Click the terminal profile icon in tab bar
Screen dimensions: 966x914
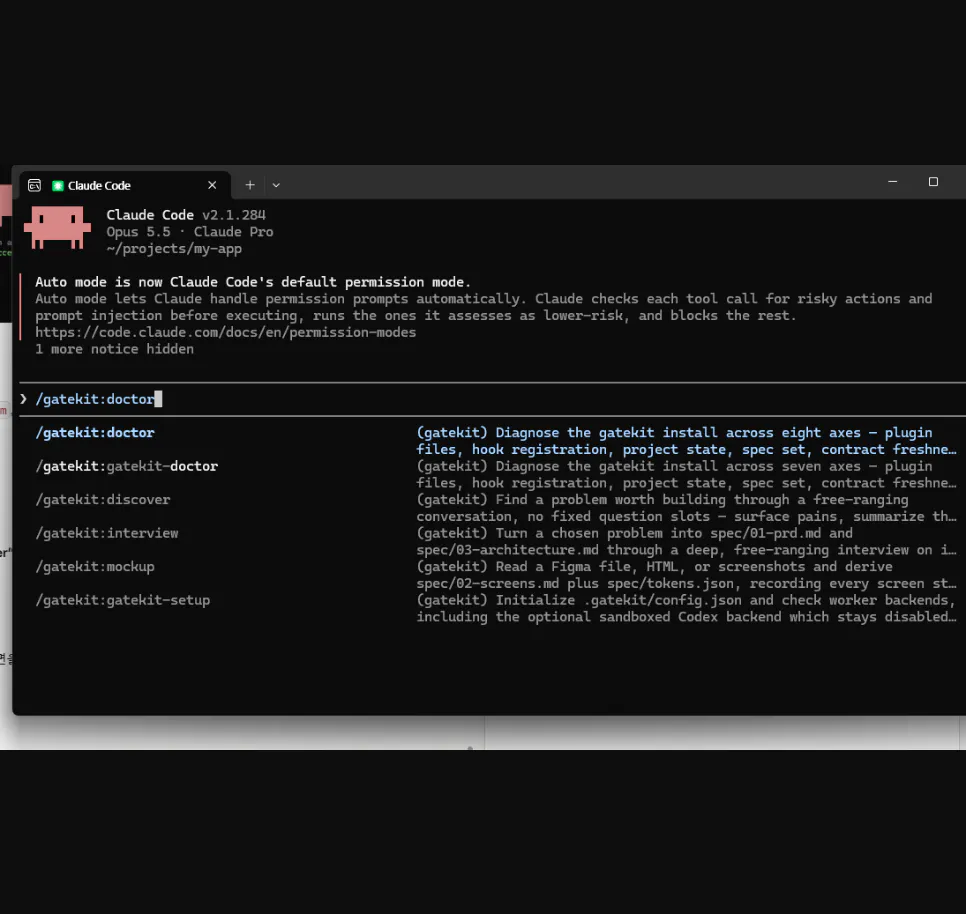[34, 185]
